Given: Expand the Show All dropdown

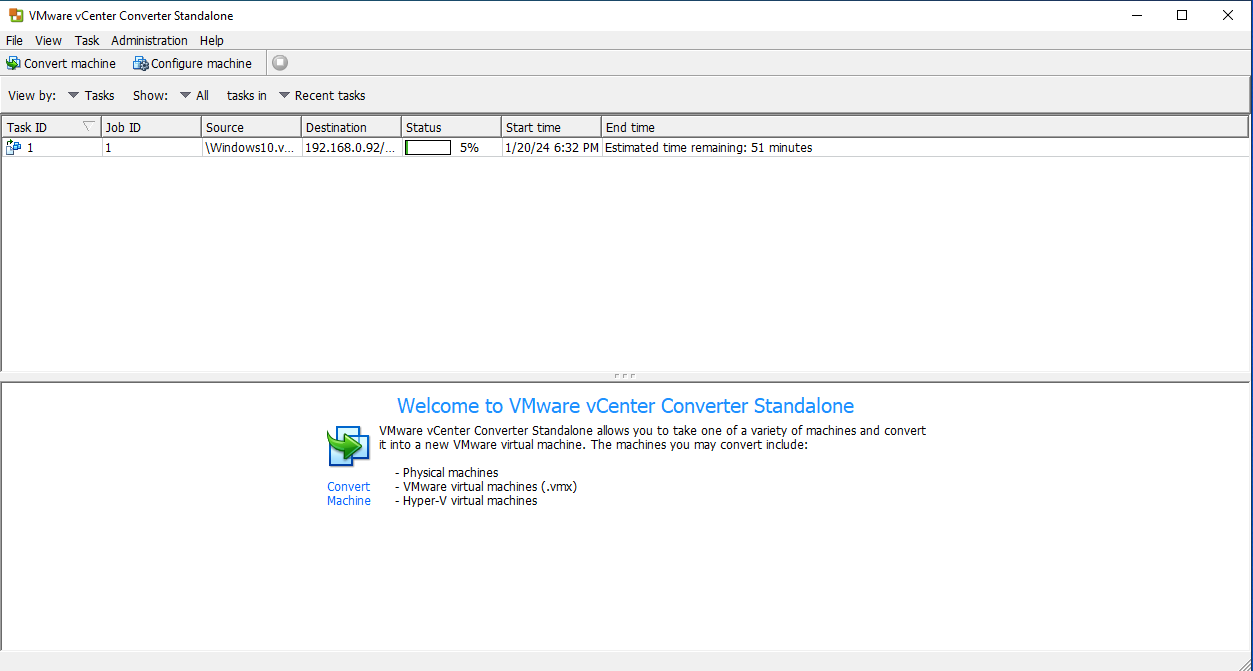Looking at the screenshot, I should tap(194, 95).
